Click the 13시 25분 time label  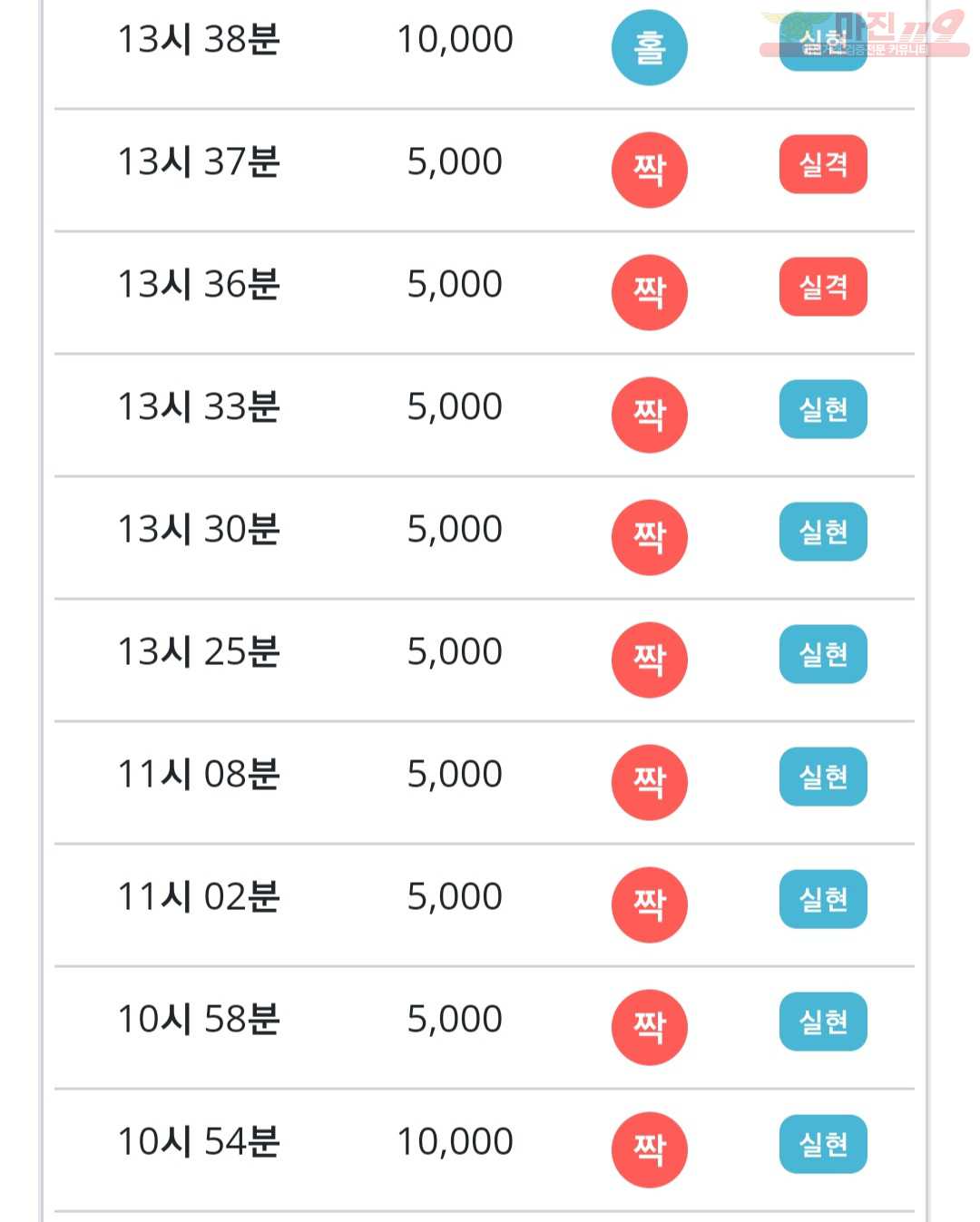199,651
